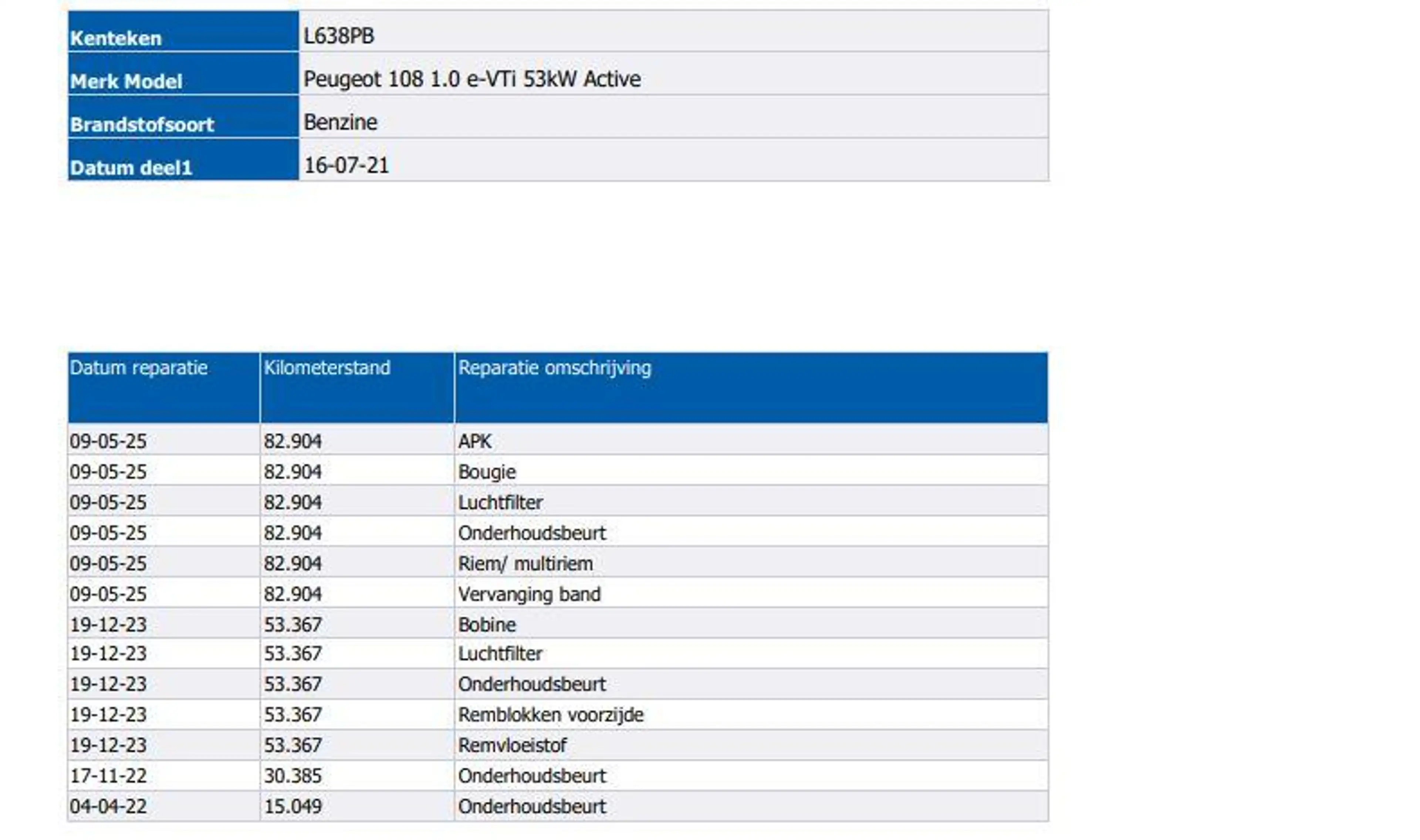Image resolution: width=1420 pixels, height=840 pixels.
Task: Click the mileage in the Bobine row
Action: point(293,624)
